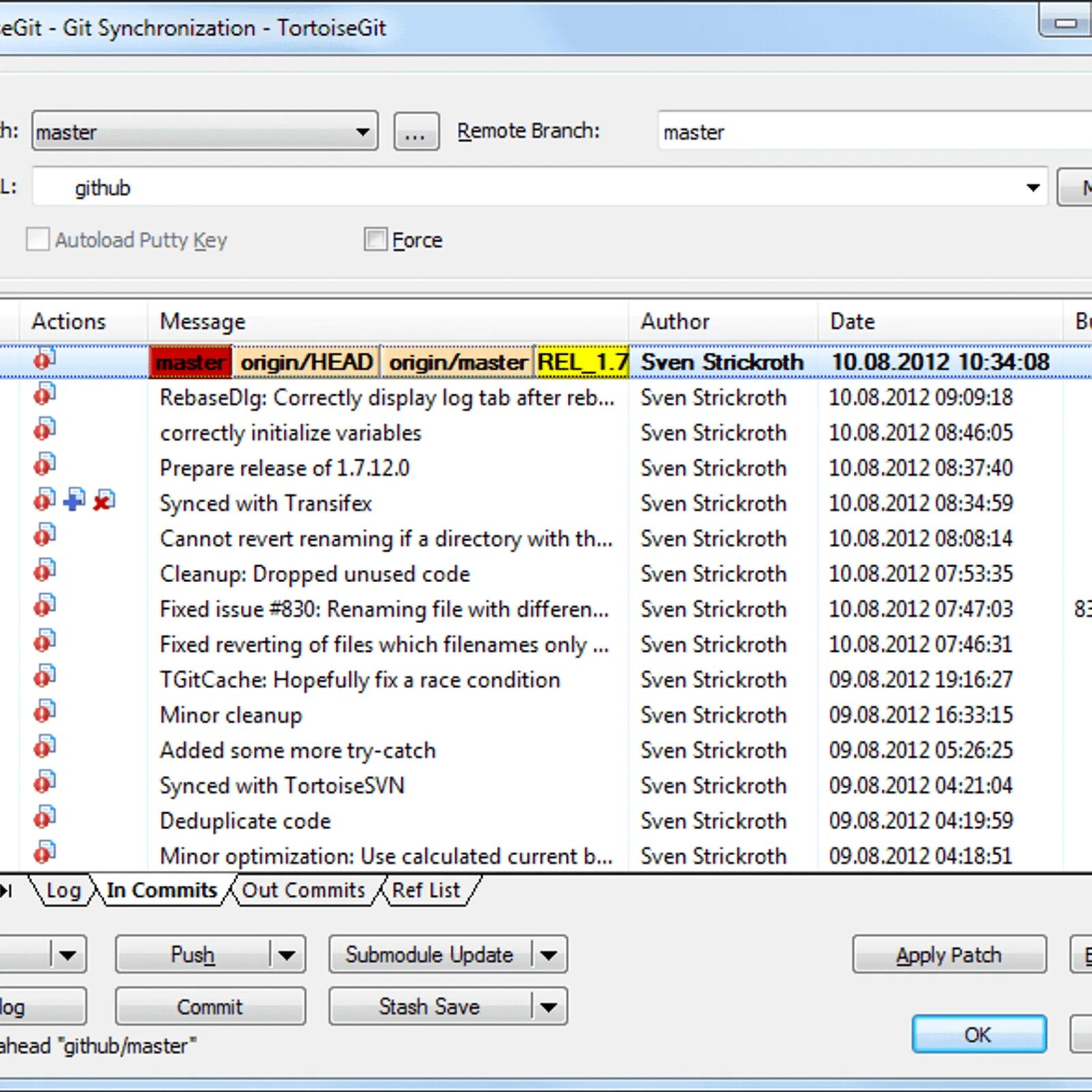Click the Apply Patch button
This screenshot has width=1092, height=1092.
click(949, 954)
